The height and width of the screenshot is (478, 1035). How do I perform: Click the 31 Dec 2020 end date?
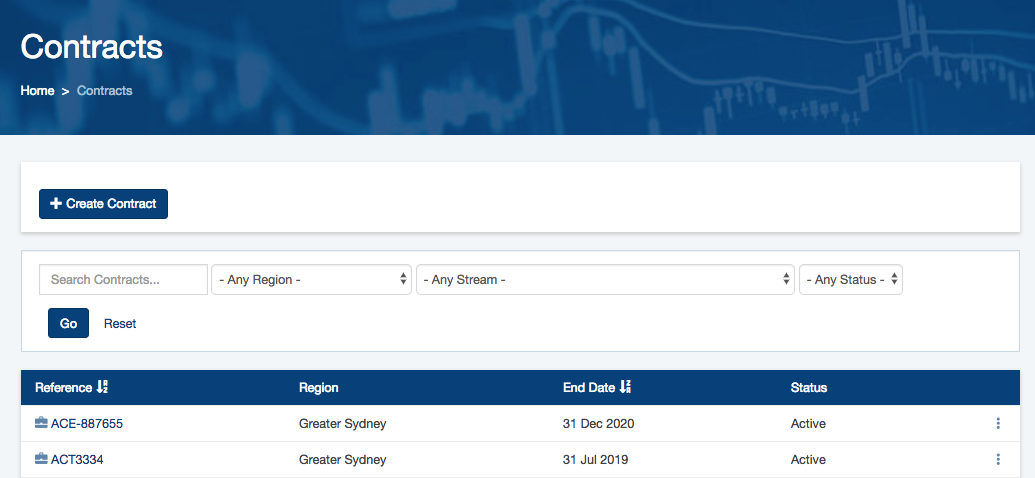tap(599, 423)
